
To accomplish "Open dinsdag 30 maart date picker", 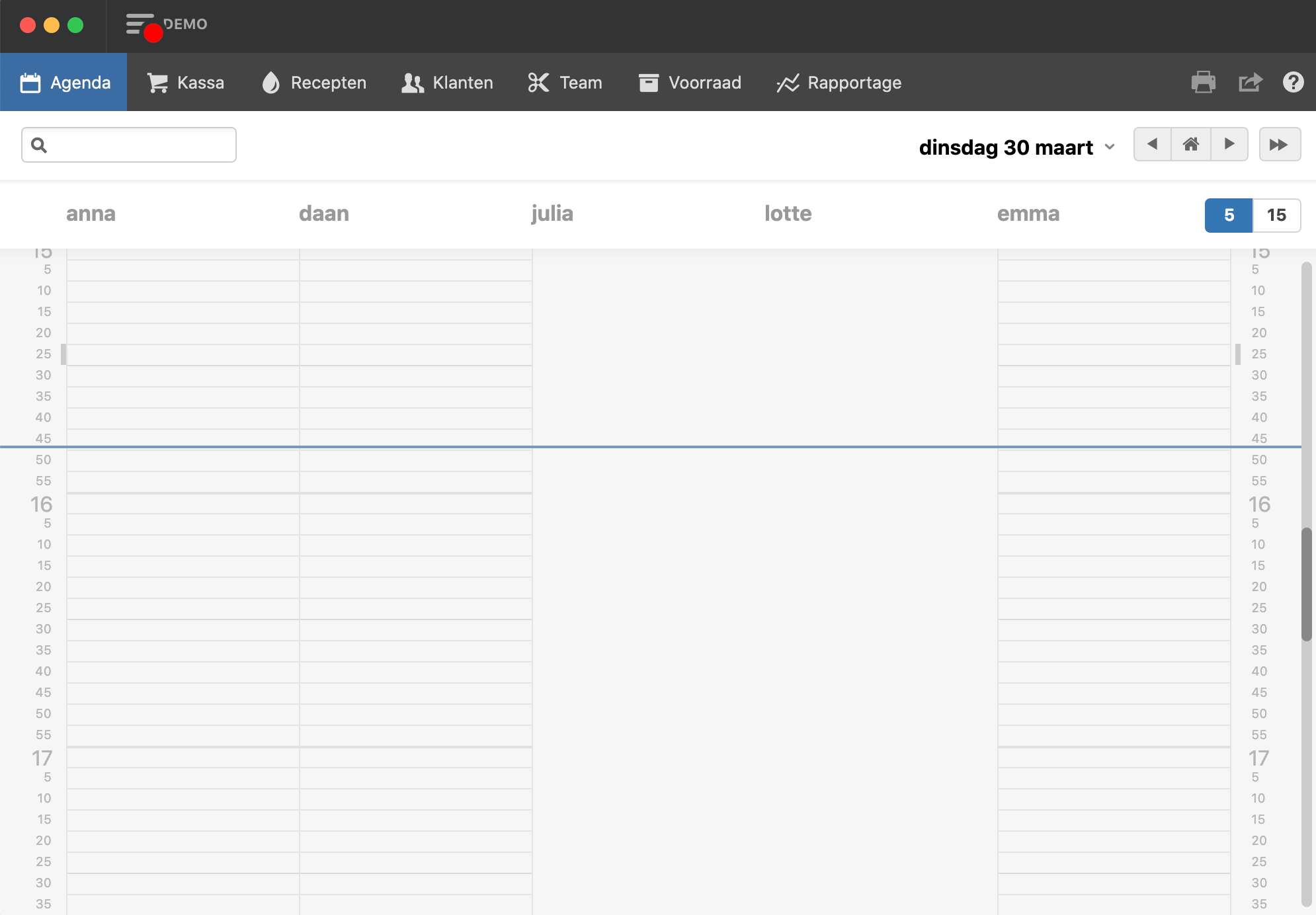I will tap(1005, 147).
